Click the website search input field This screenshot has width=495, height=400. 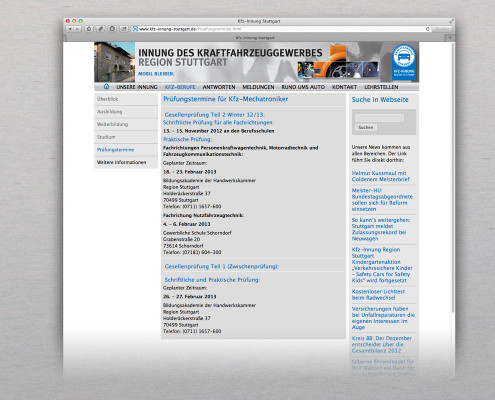click(x=379, y=118)
